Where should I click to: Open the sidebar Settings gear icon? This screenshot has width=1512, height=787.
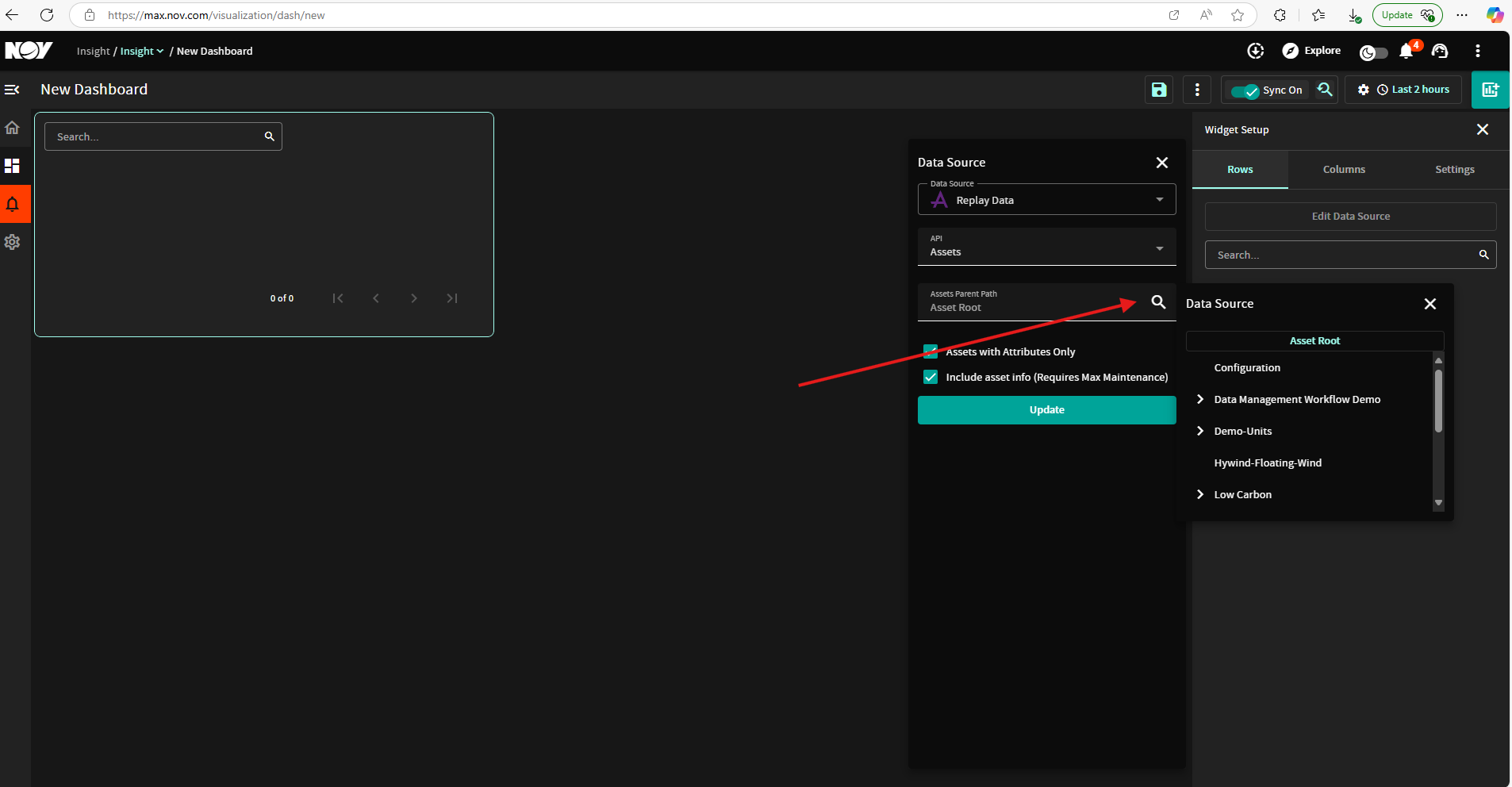click(13, 242)
